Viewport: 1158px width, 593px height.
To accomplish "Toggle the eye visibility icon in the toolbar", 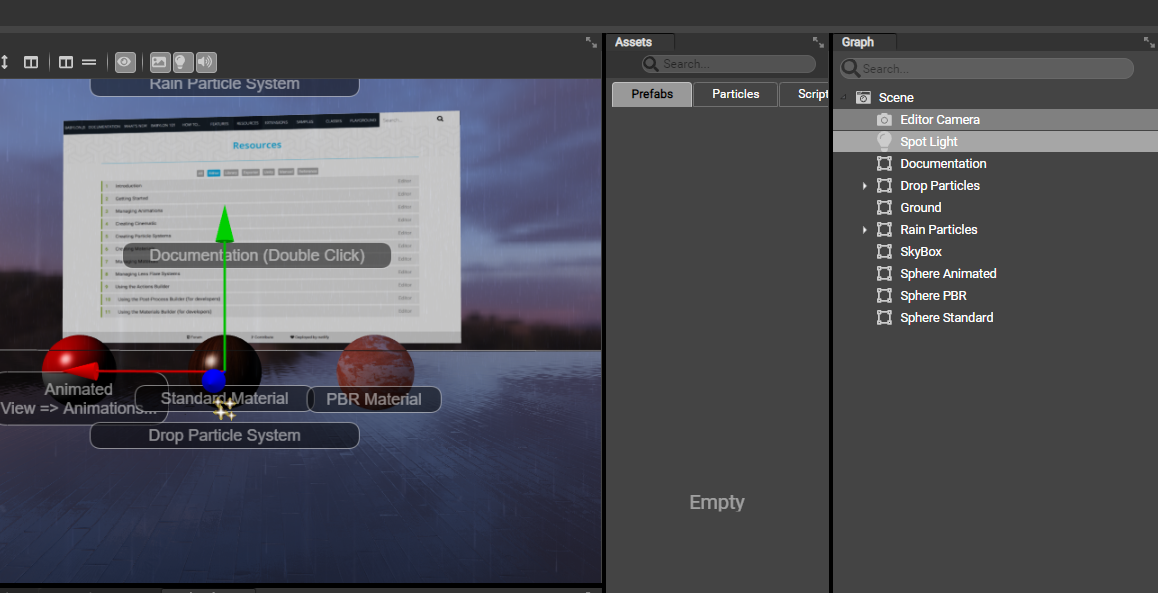I will pos(124,62).
